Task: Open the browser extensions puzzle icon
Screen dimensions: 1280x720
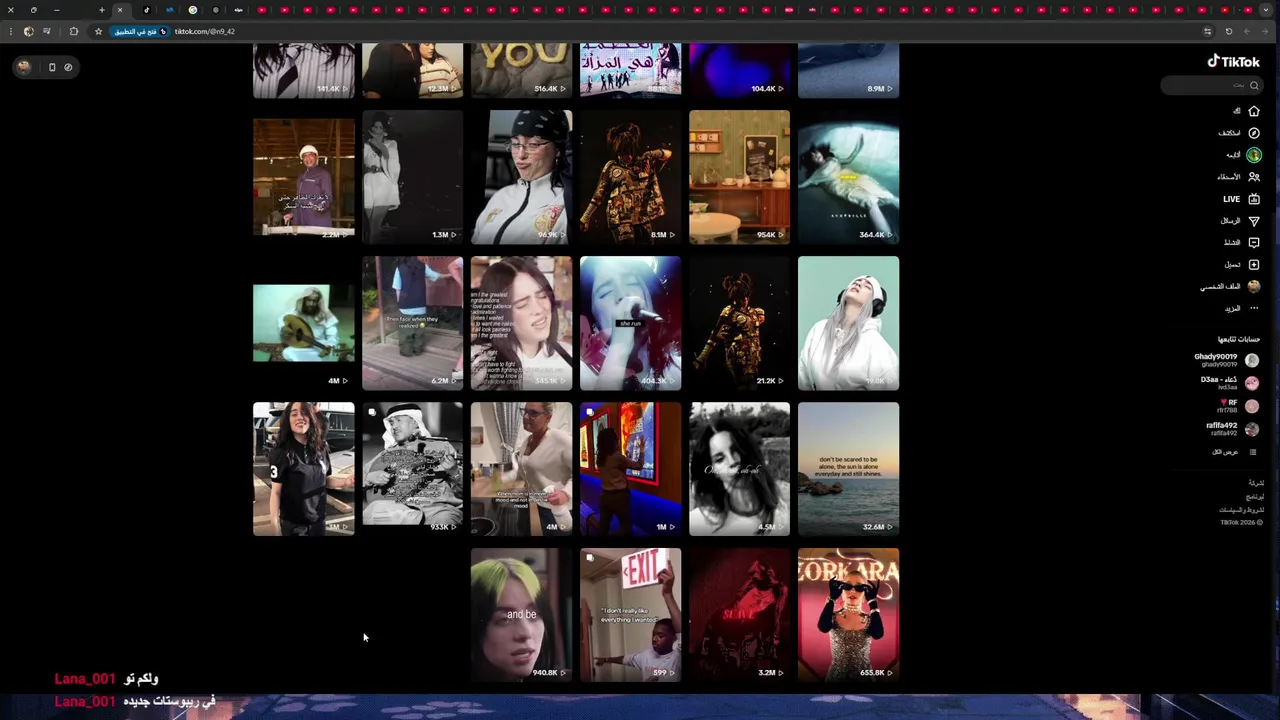Action: tap(73, 31)
